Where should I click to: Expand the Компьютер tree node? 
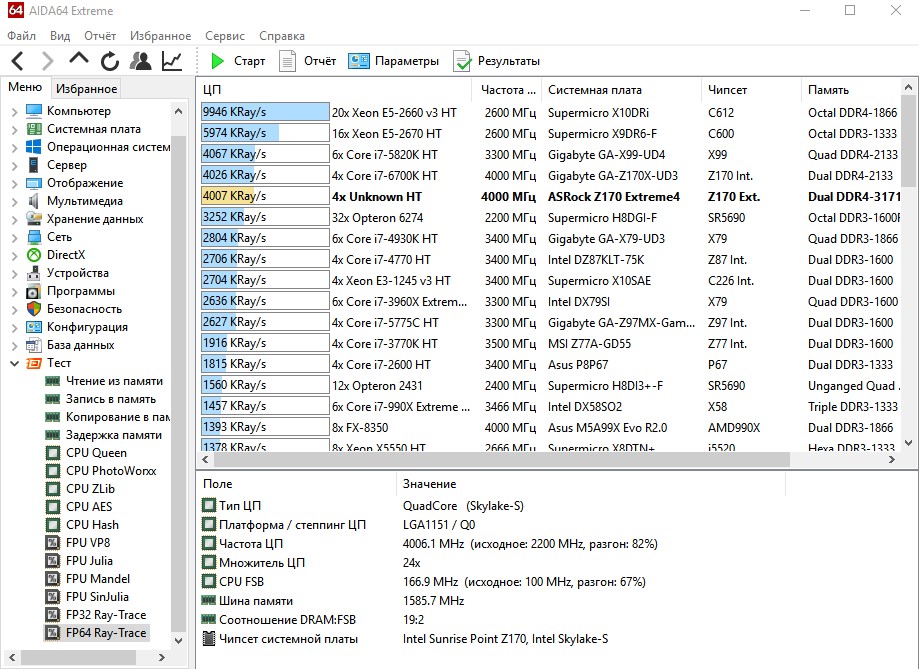(15, 111)
